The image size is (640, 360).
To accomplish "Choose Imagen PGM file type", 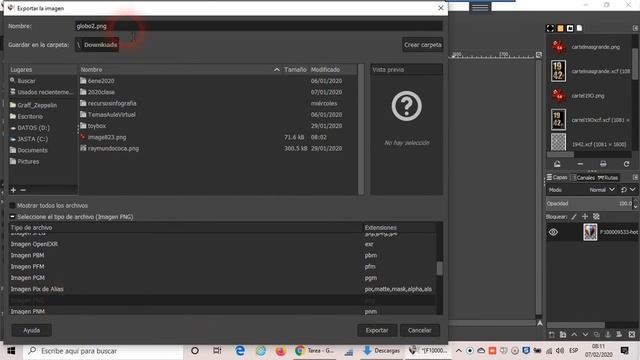I will click(x=222, y=278).
